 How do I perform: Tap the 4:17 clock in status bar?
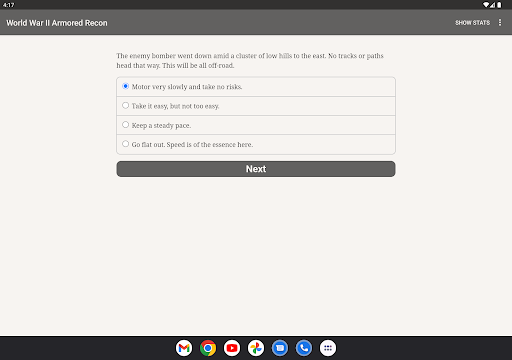coord(9,5)
